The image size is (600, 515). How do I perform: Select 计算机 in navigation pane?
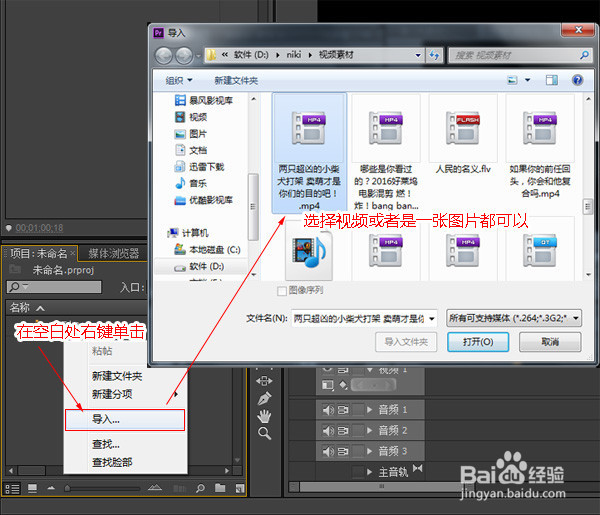188,233
